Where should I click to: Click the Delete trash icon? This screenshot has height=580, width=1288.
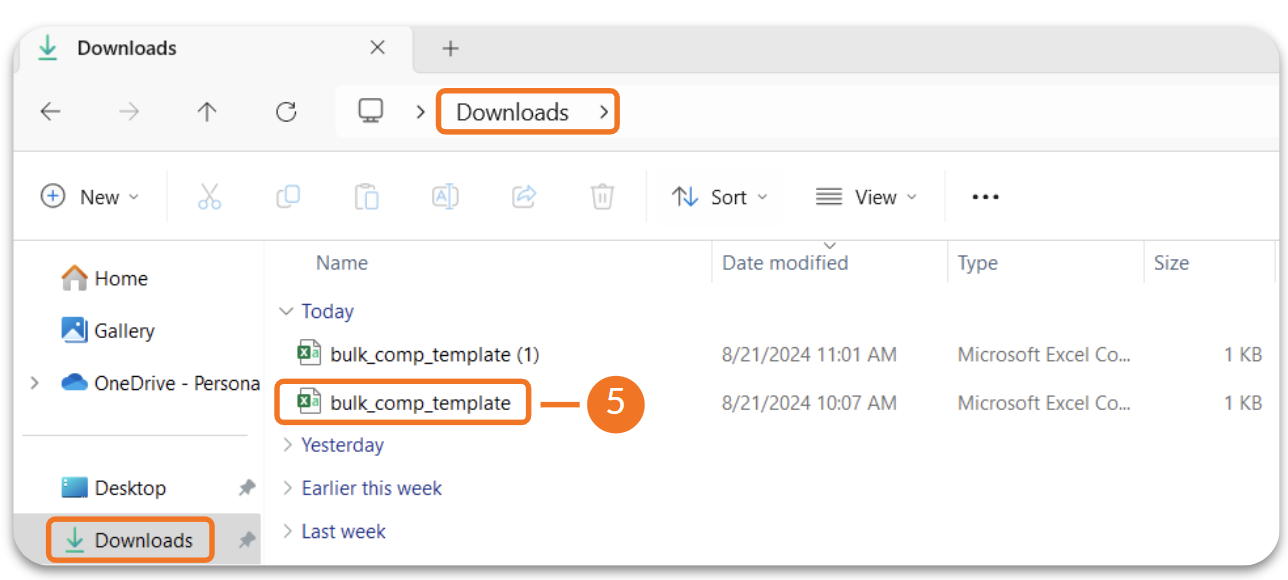602,197
